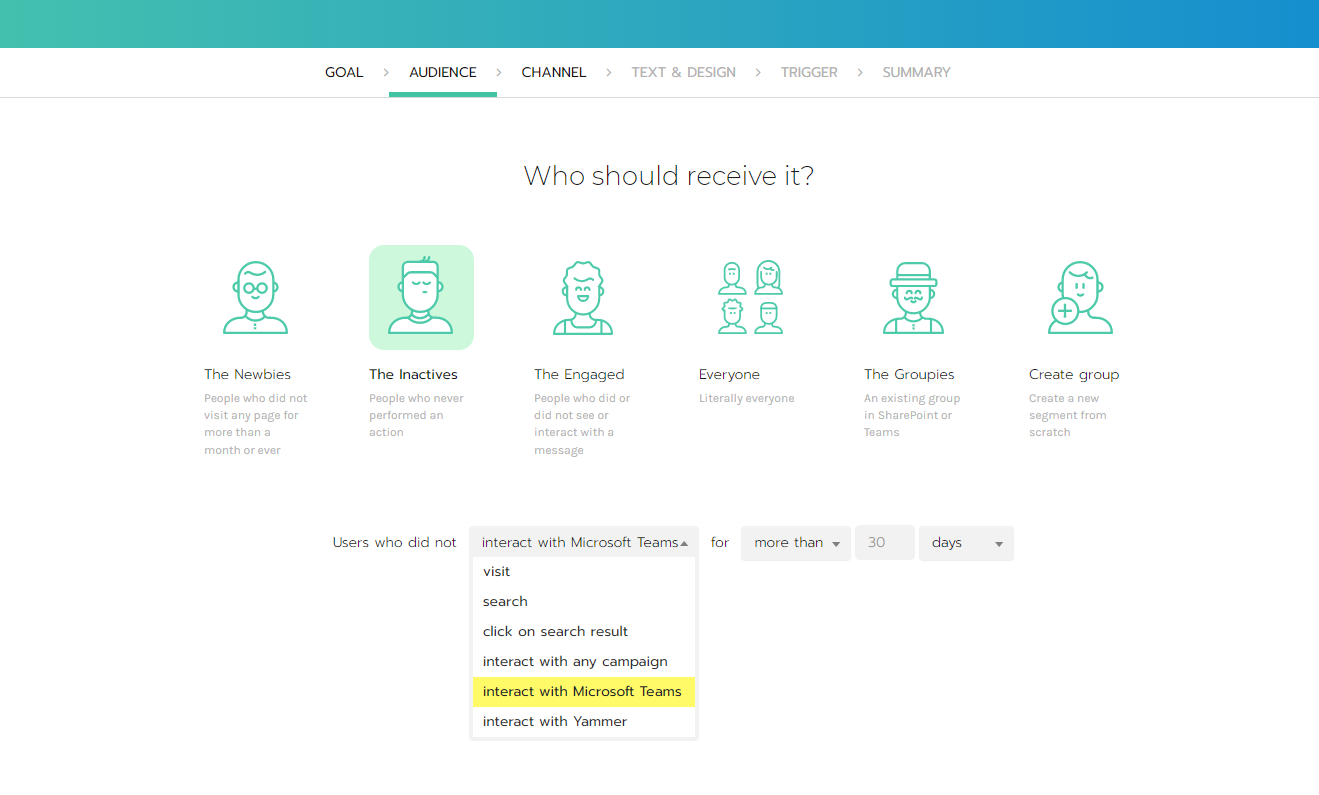Click The Newbies label
The image size is (1319, 795).
[x=247, y=375]
